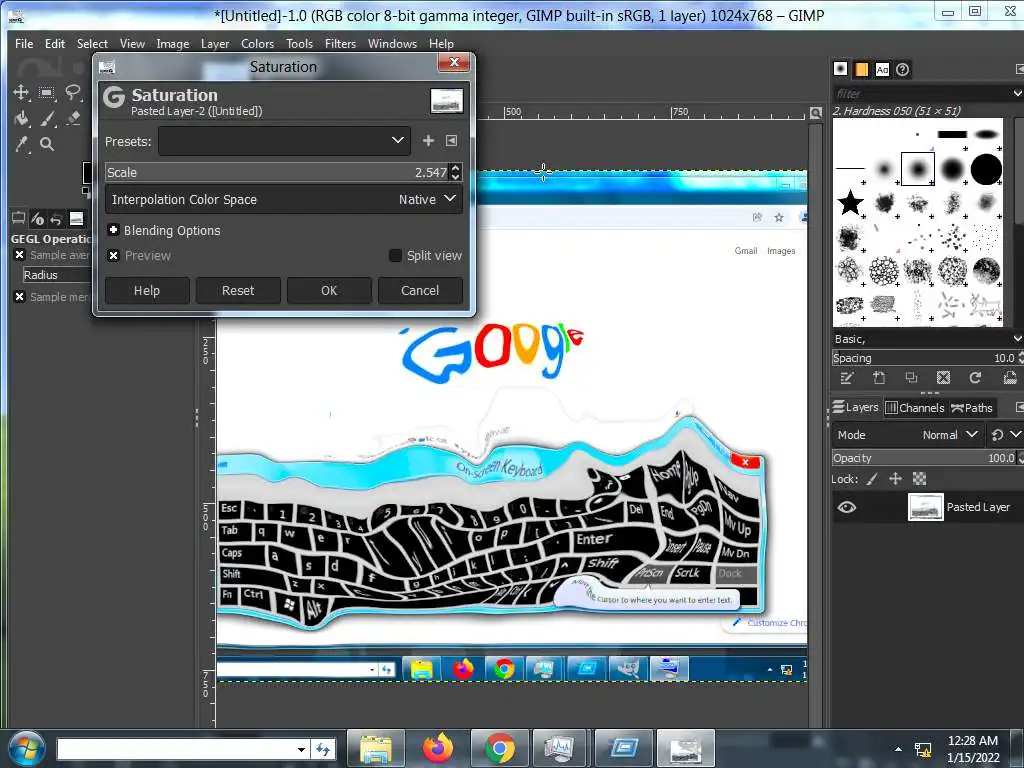Open the Fonts tab
This screenshot has width=1024, height=768.
[882, 69]
